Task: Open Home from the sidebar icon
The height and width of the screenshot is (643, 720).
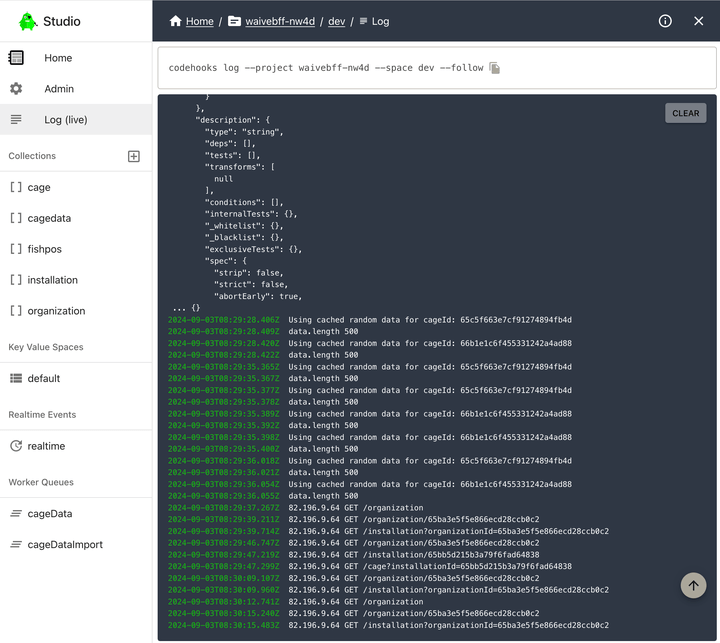Action: click(16, 57)
